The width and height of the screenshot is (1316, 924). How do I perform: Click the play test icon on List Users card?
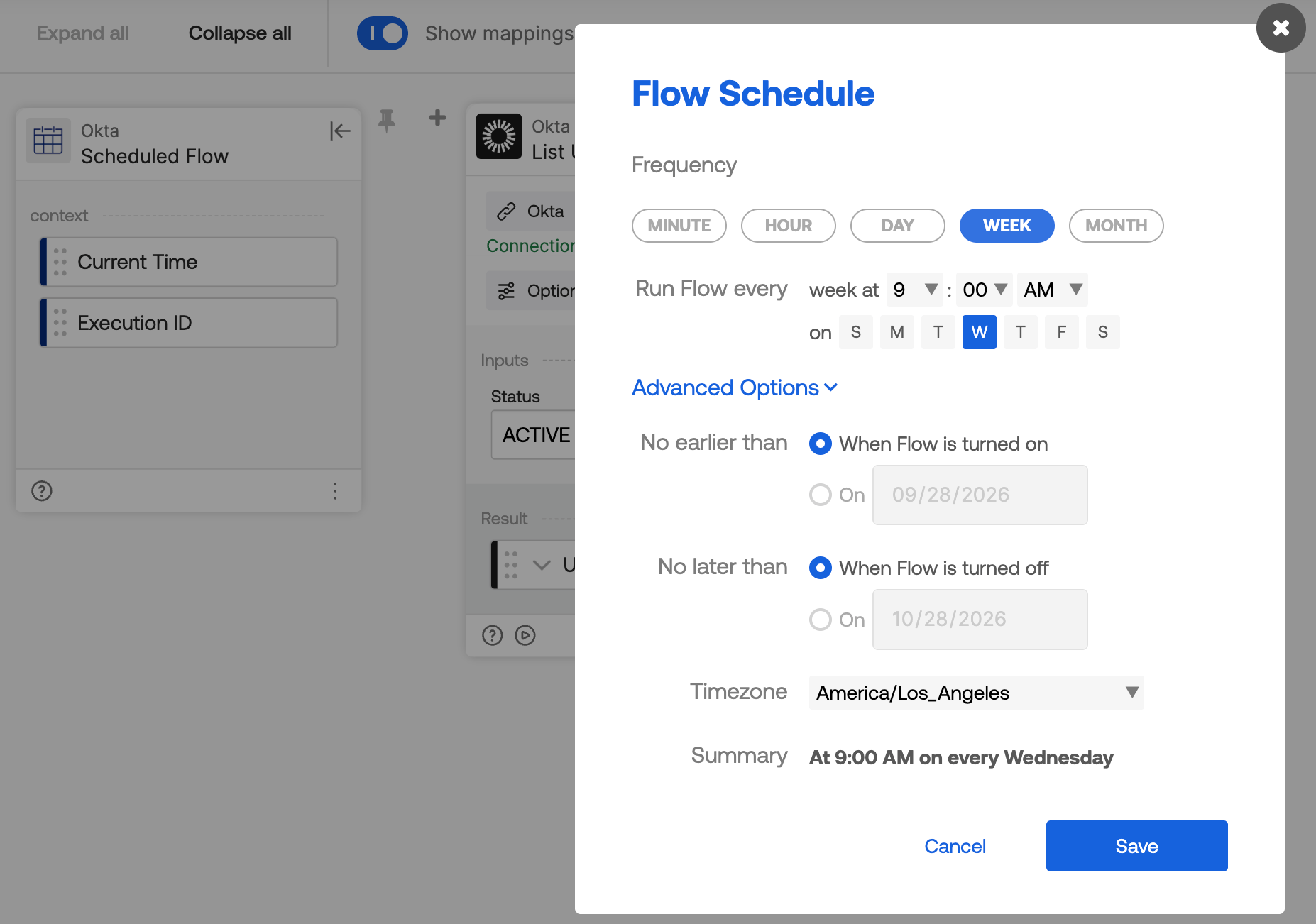click(x=525, y=635)
